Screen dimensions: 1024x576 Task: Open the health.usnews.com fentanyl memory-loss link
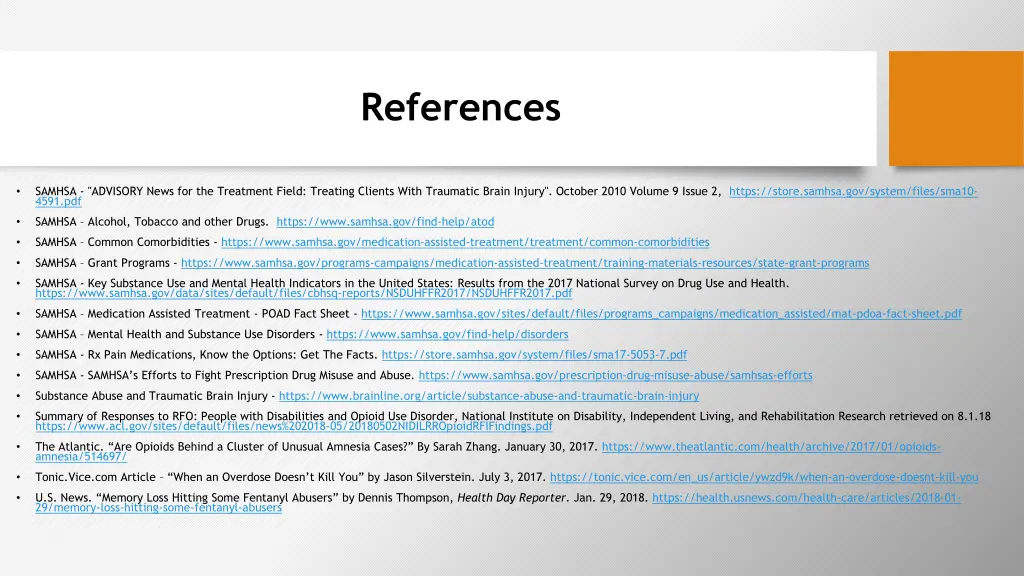point(806,498)
